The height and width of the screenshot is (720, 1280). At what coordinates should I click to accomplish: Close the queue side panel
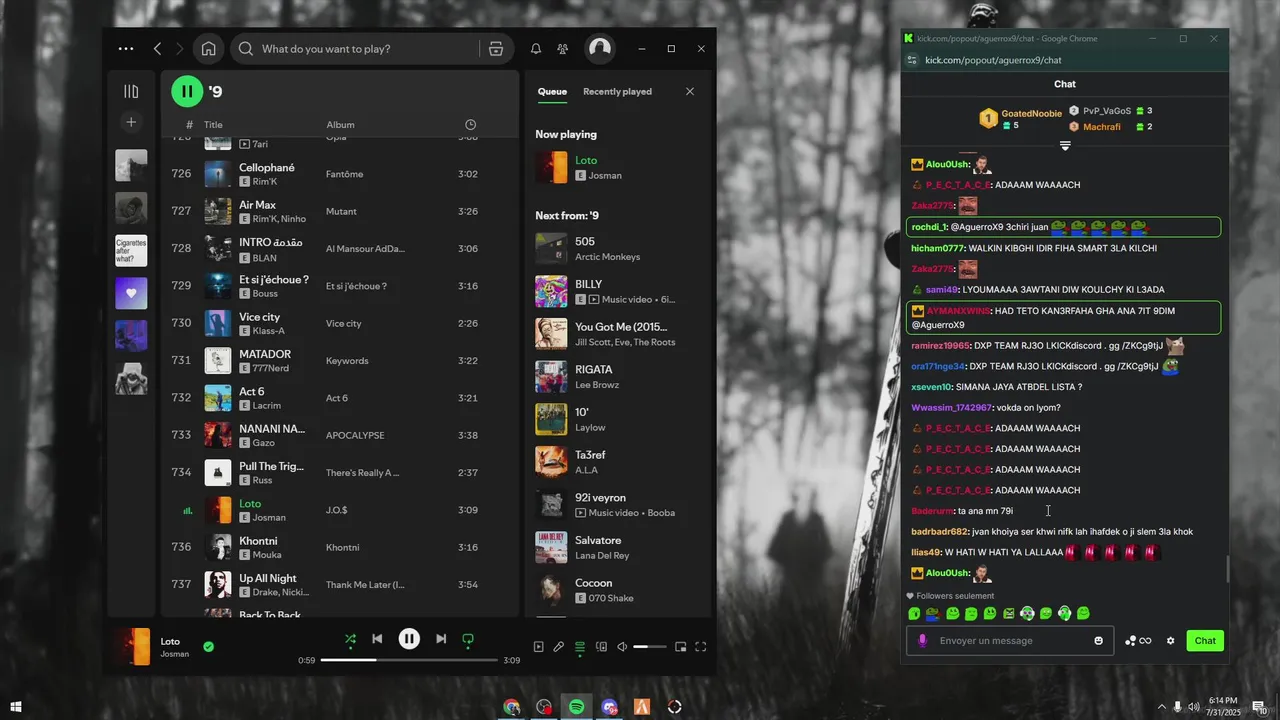[x=690, y=91]
